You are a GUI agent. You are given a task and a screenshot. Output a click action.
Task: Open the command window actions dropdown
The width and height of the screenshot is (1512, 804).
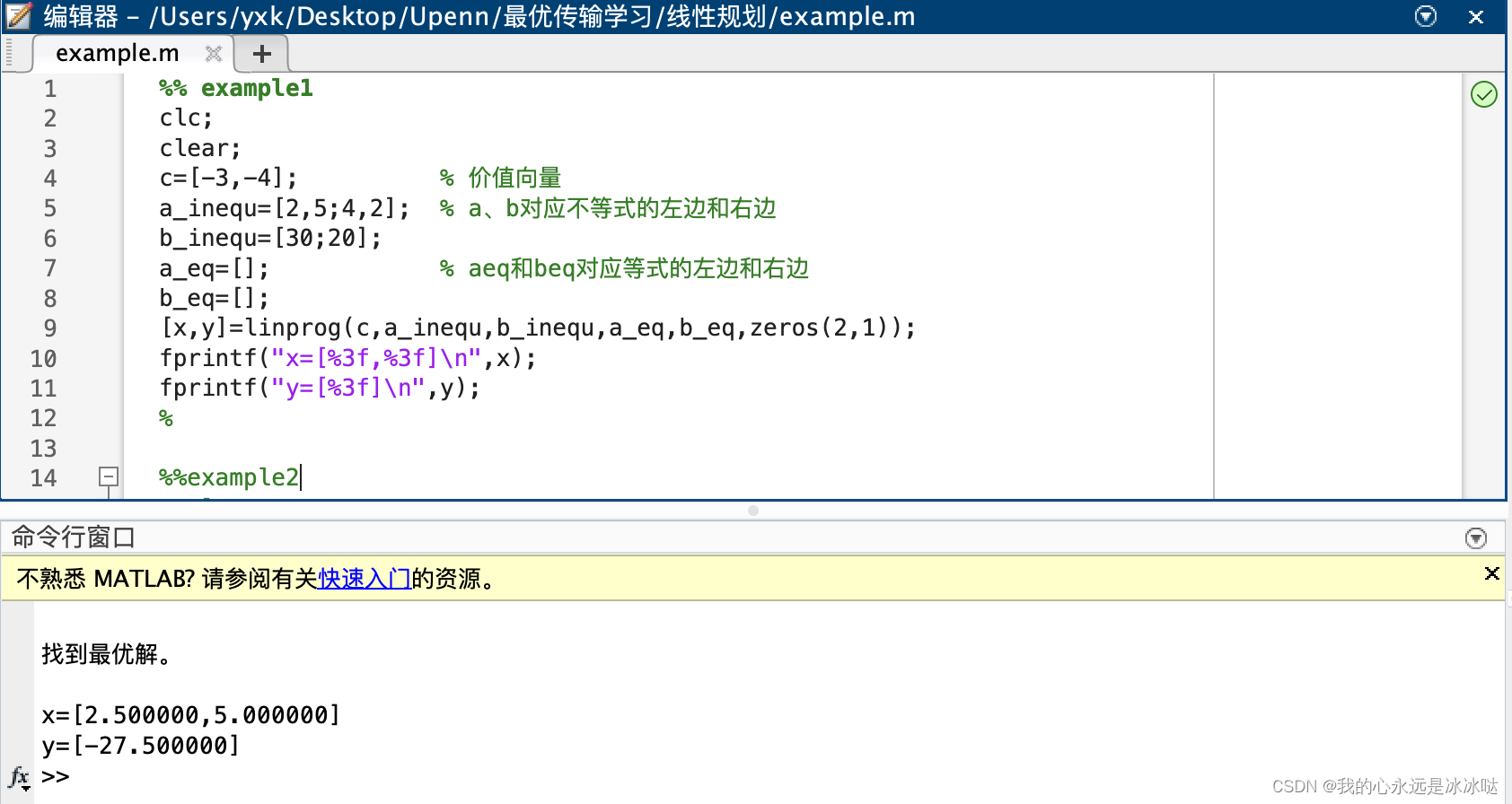click(x=1475, y=537)
